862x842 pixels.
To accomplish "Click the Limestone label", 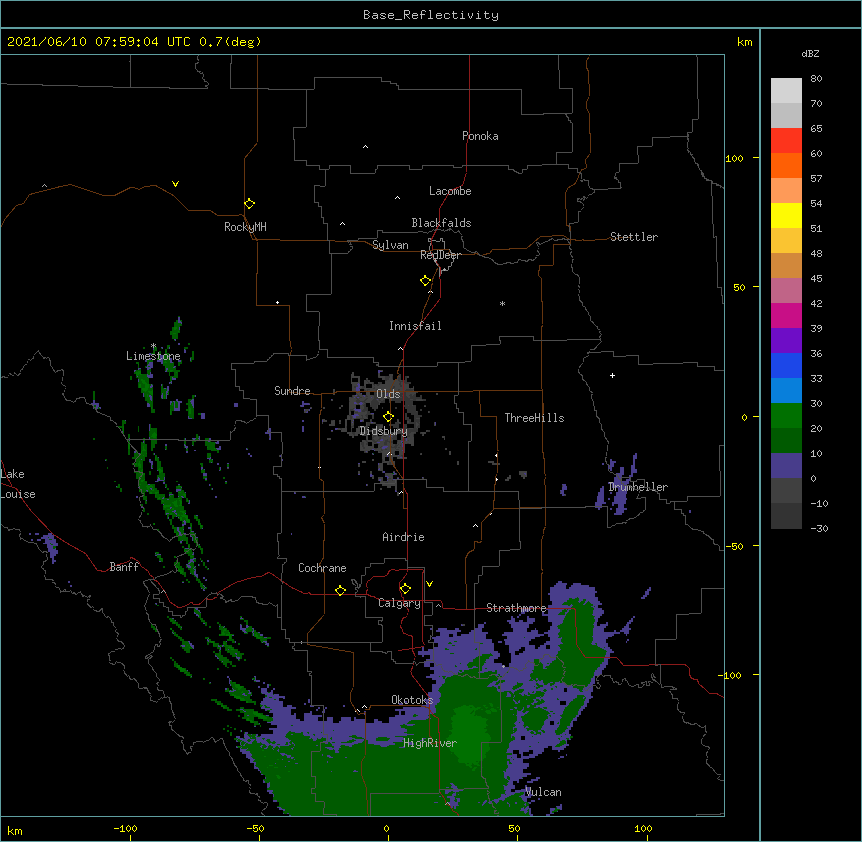I will [x=153, y=356].
